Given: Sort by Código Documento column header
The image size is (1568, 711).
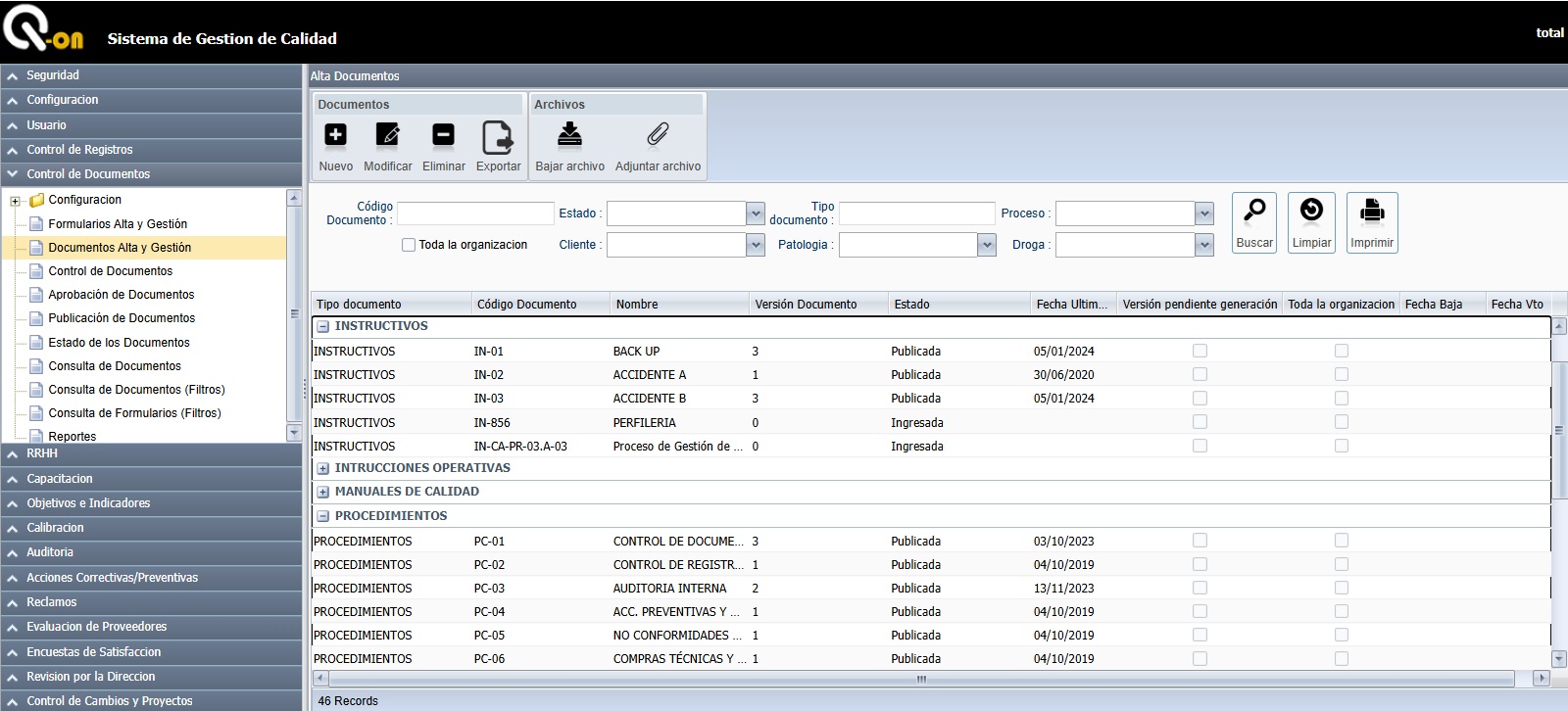Looking at the screenshot, I should click(540, 305).
